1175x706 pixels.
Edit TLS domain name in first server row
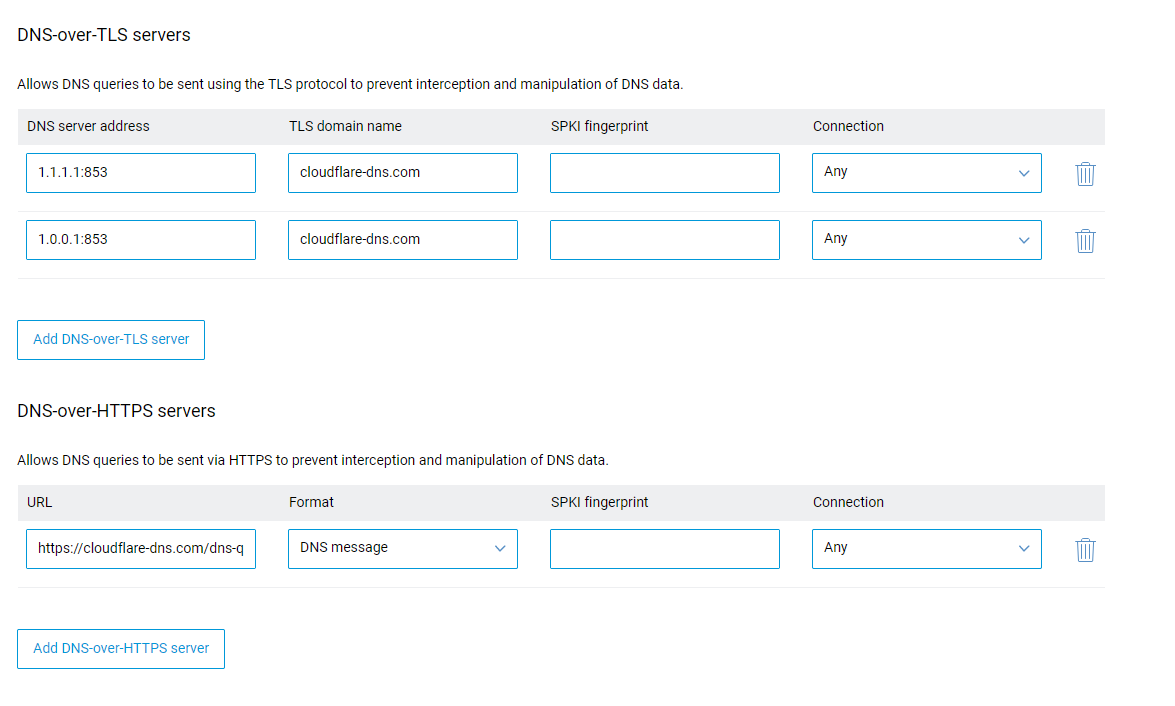(402, 173)
